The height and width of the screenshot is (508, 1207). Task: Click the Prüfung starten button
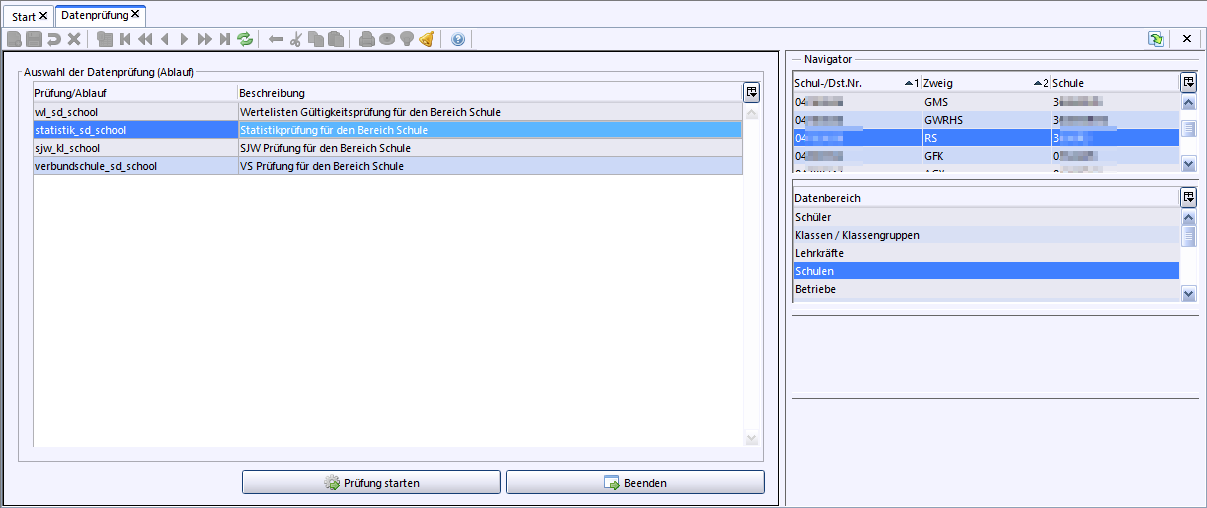coord(371,483)
